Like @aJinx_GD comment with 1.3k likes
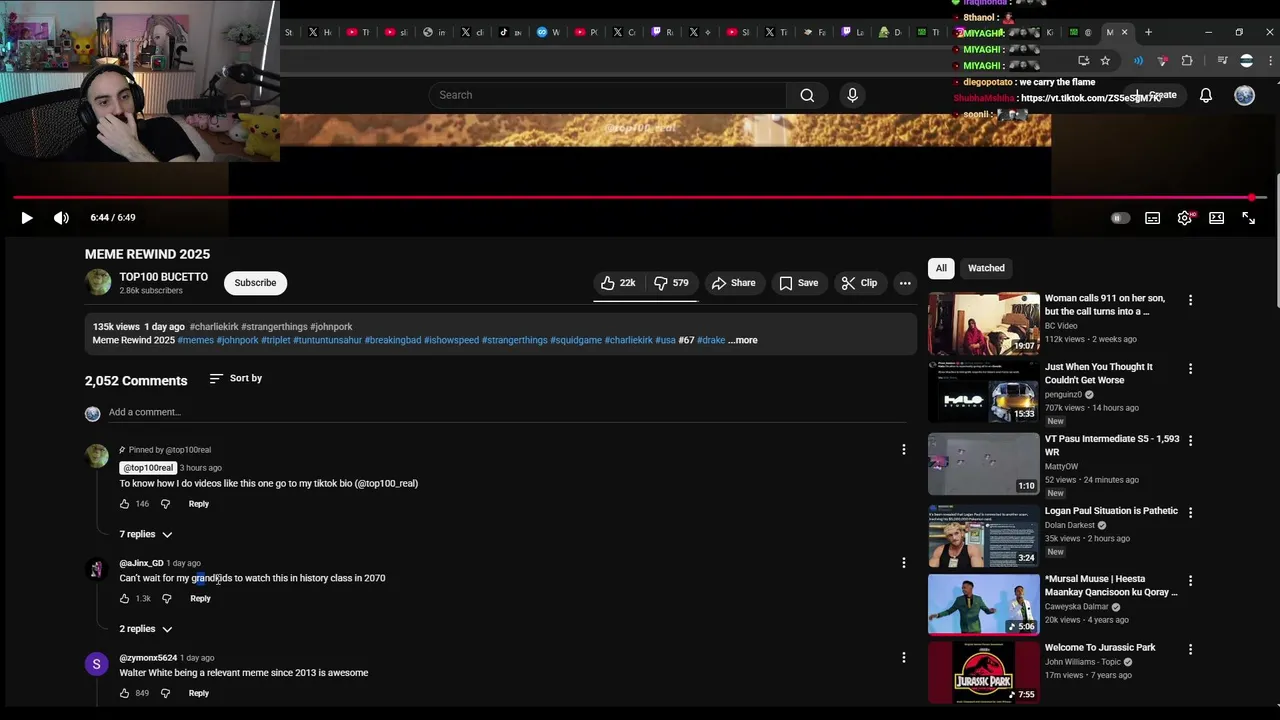Image resolution: width=1280 pixels, height=720 pixels. (125, 599)
